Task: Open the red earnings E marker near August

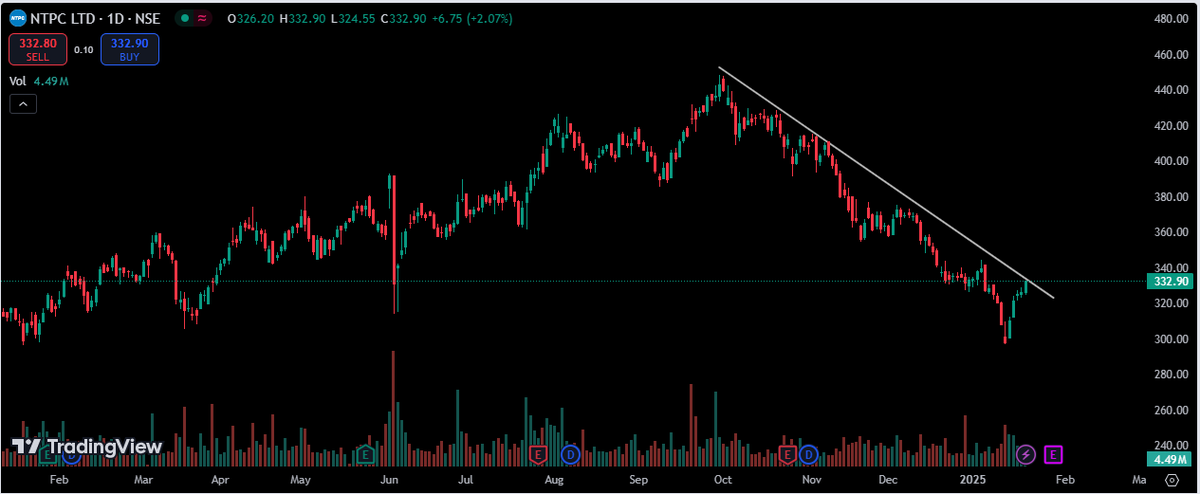Action: tap(538, 455)
